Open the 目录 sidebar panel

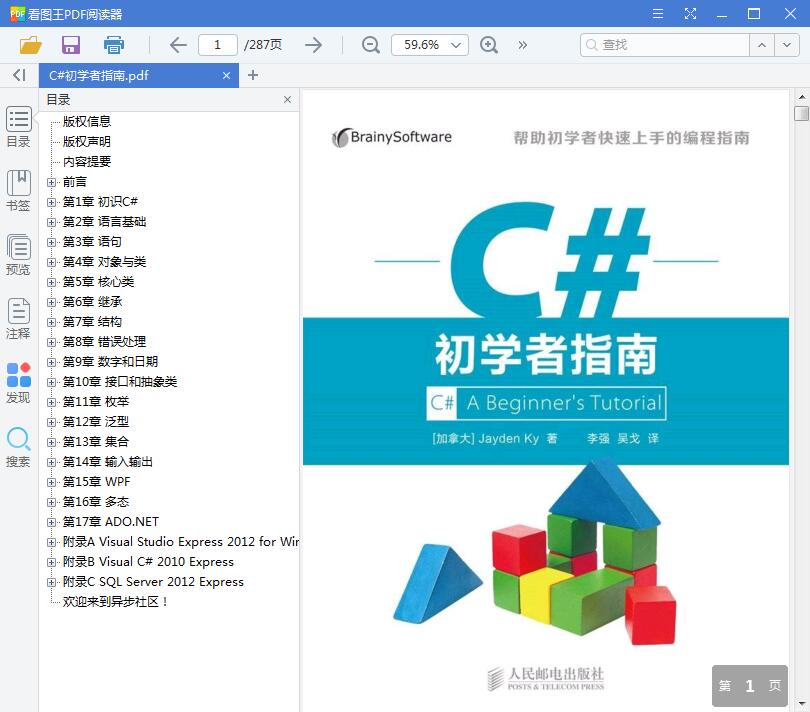pos(19,127)
